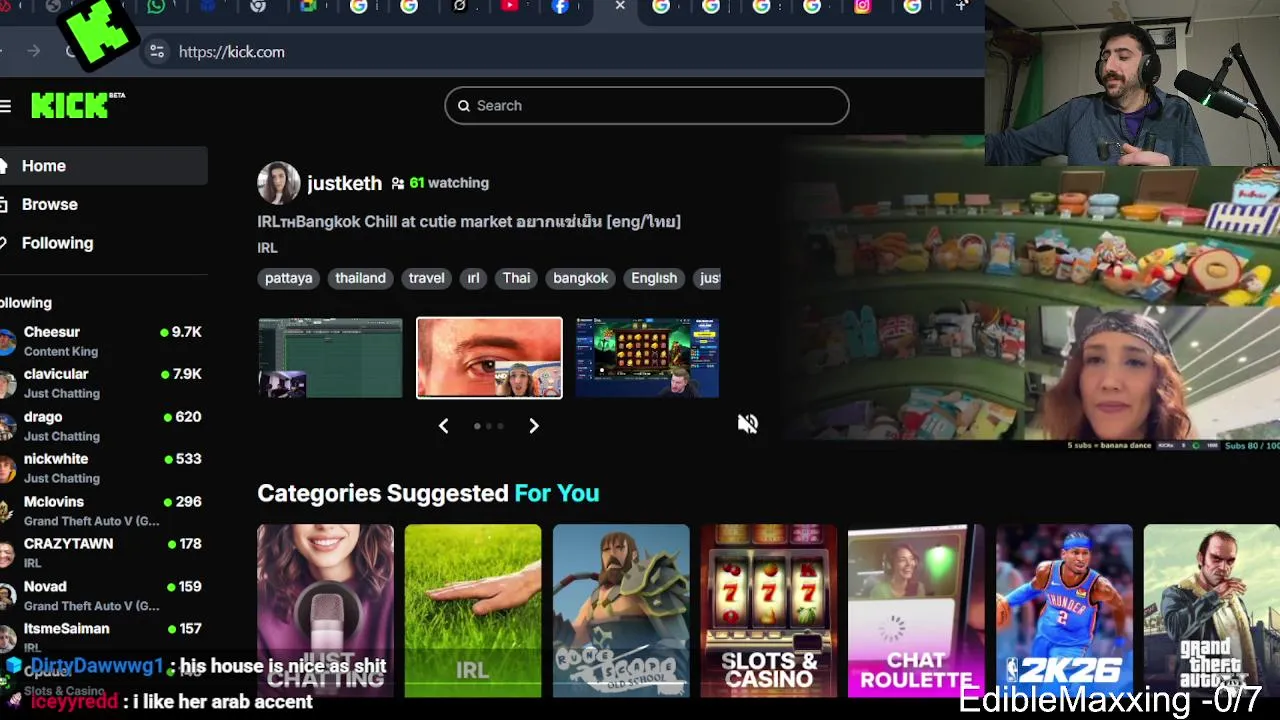Open NBA 2K26 category card
Viewport: 1280px width, 720px height.
point(1064,610)
